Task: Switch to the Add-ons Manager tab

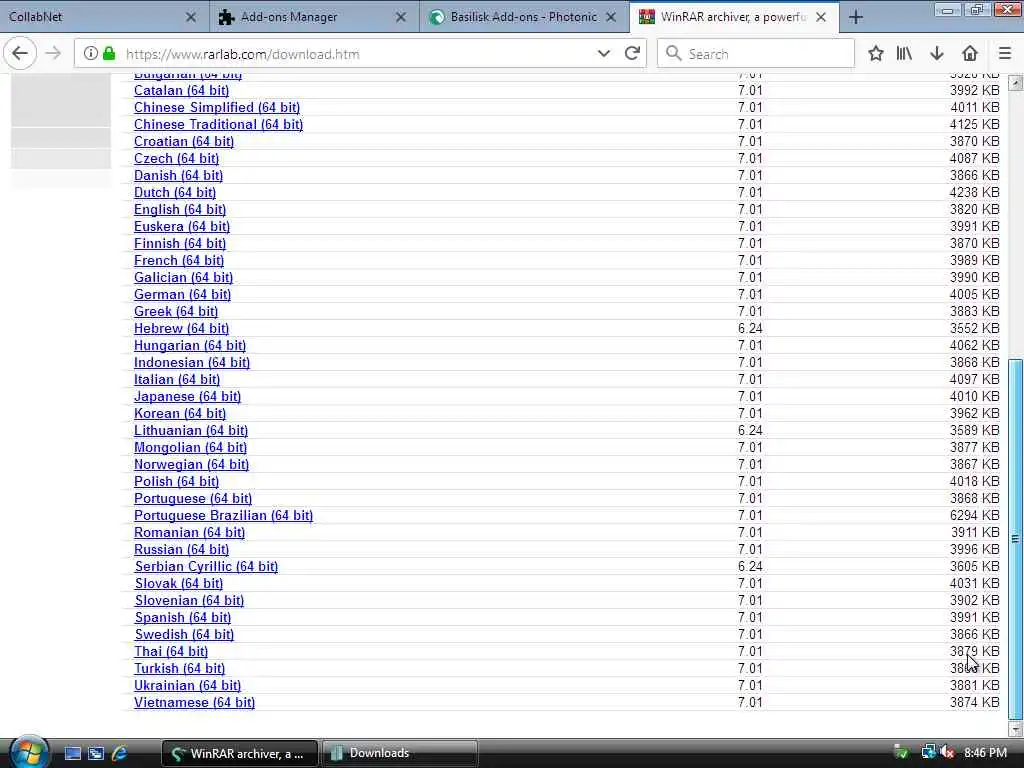Action: click(314, 17)
